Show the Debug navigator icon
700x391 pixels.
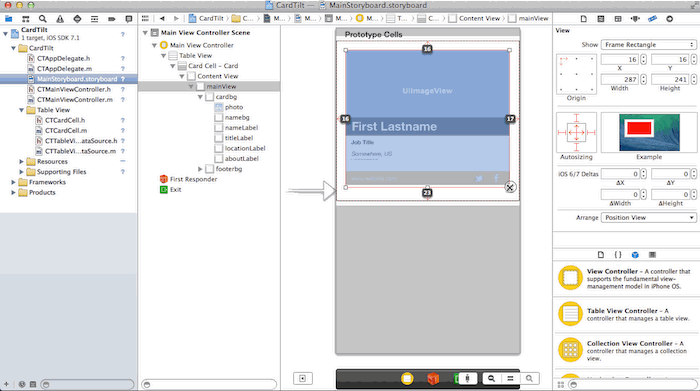tap(94, 19)
